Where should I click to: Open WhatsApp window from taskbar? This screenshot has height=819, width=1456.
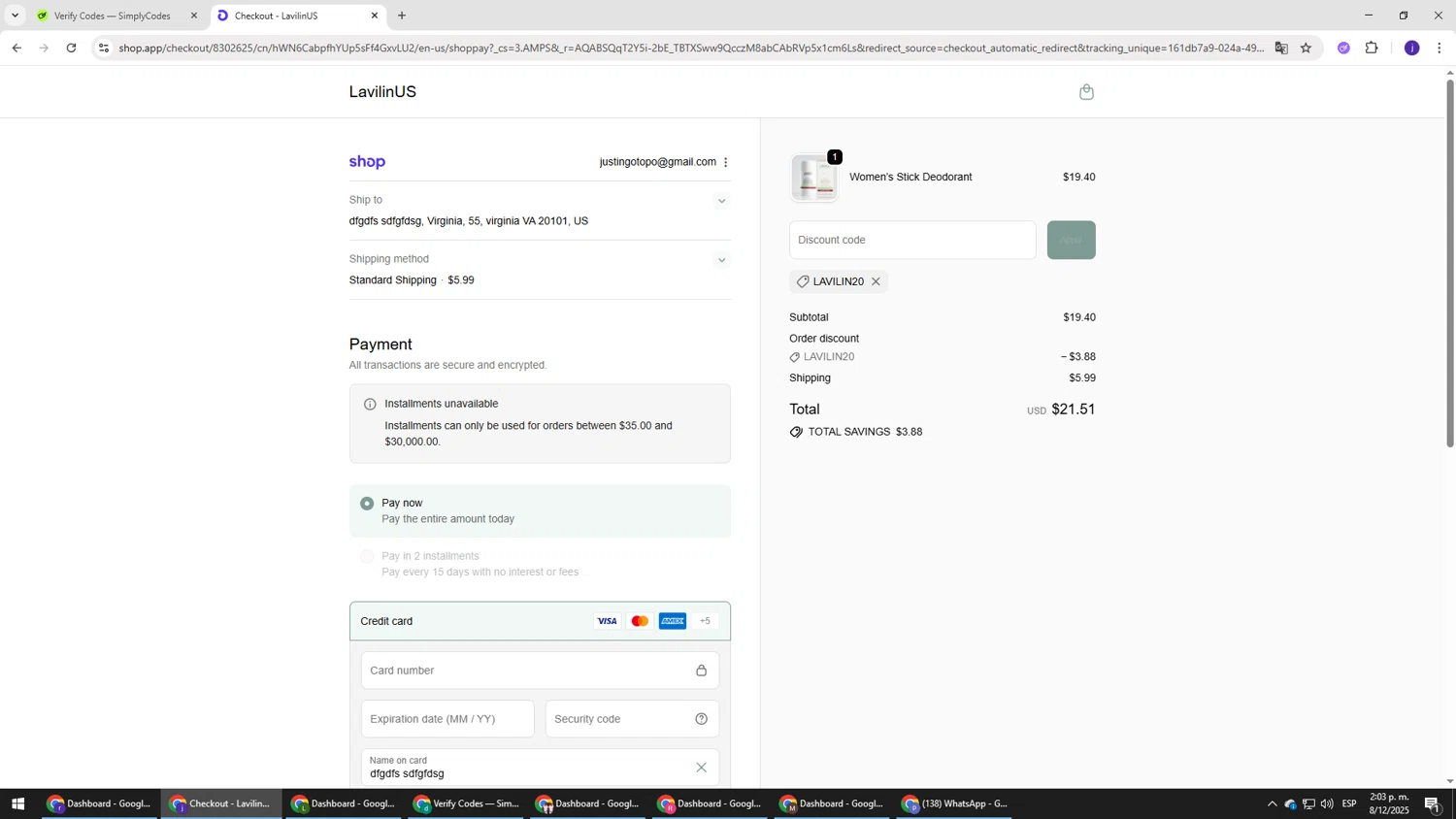(x=956, y=803)
